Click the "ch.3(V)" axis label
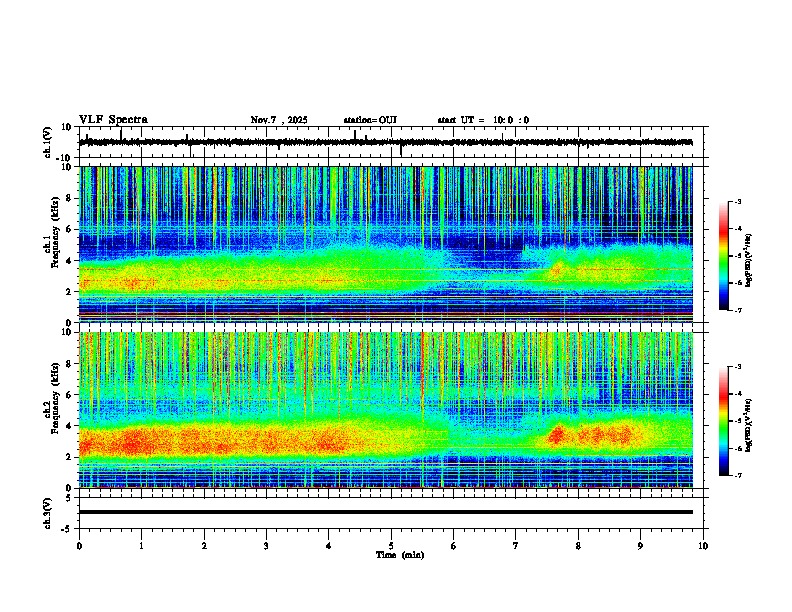This screenshot has width=792, height=612. point(48,514)
